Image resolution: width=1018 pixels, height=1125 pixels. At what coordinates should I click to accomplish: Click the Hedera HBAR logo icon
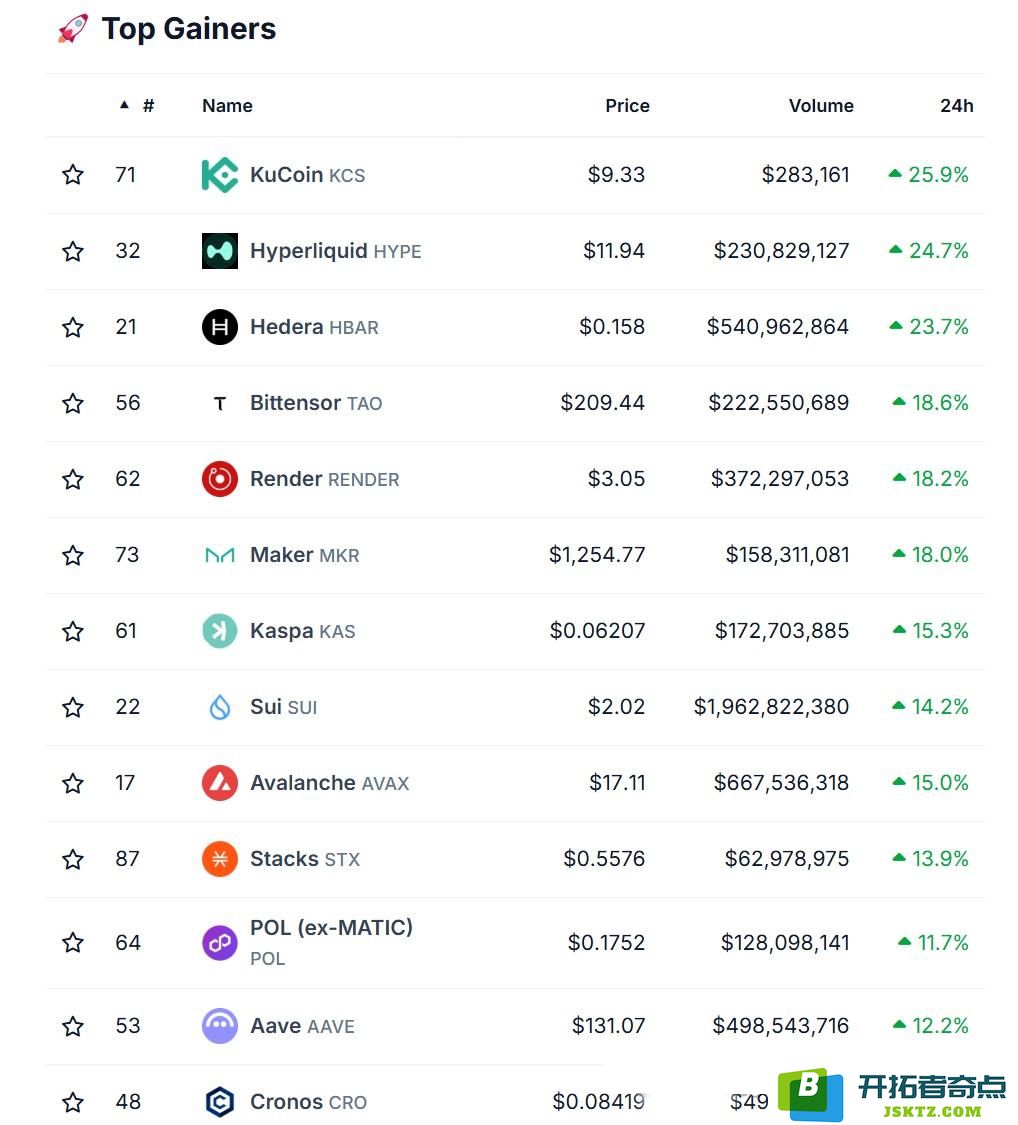pos(220,327)
